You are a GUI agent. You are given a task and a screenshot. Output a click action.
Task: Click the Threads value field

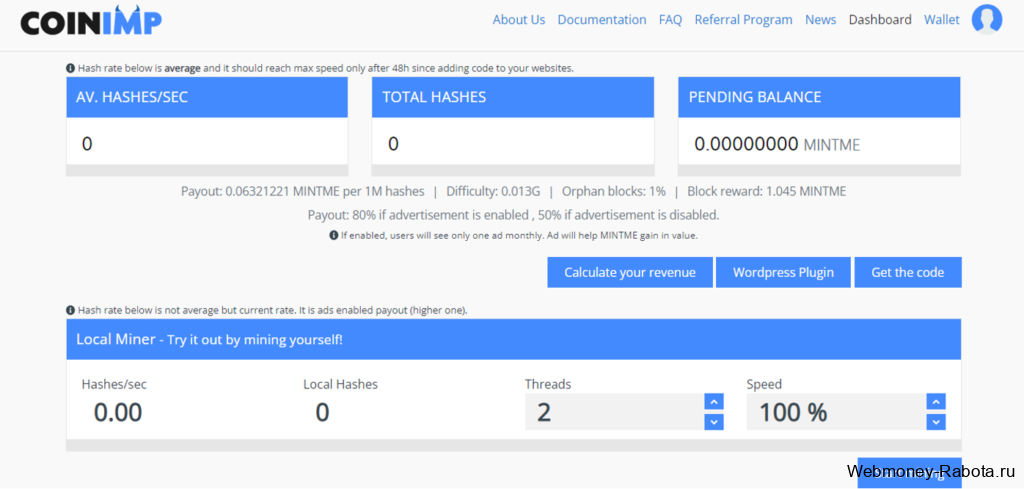click(x=613, y=412)
